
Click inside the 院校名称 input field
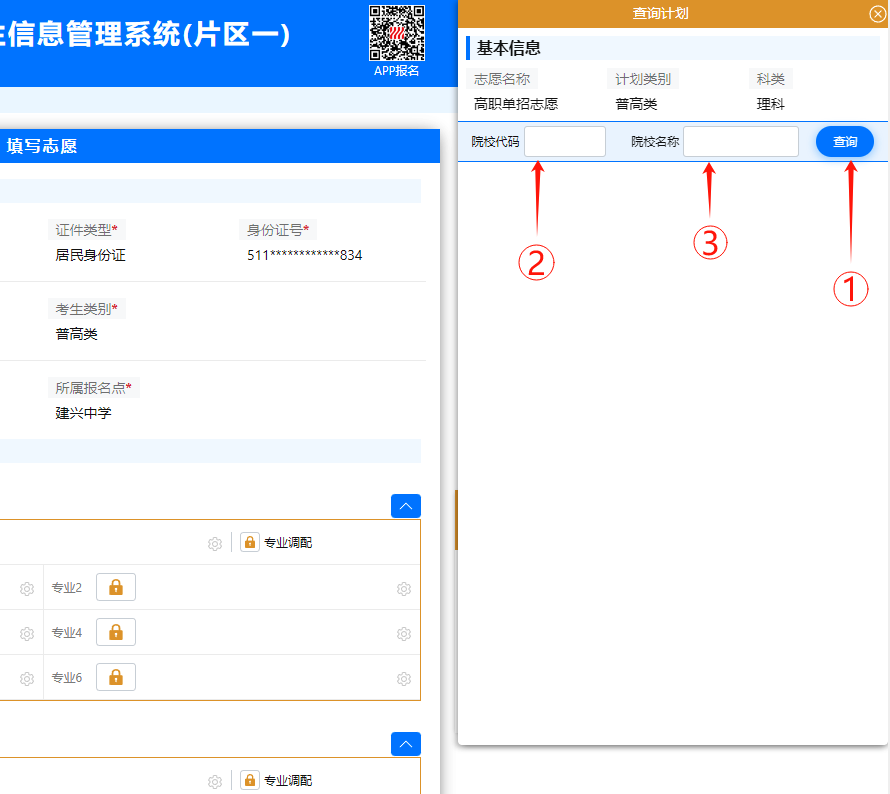[740, 141]
